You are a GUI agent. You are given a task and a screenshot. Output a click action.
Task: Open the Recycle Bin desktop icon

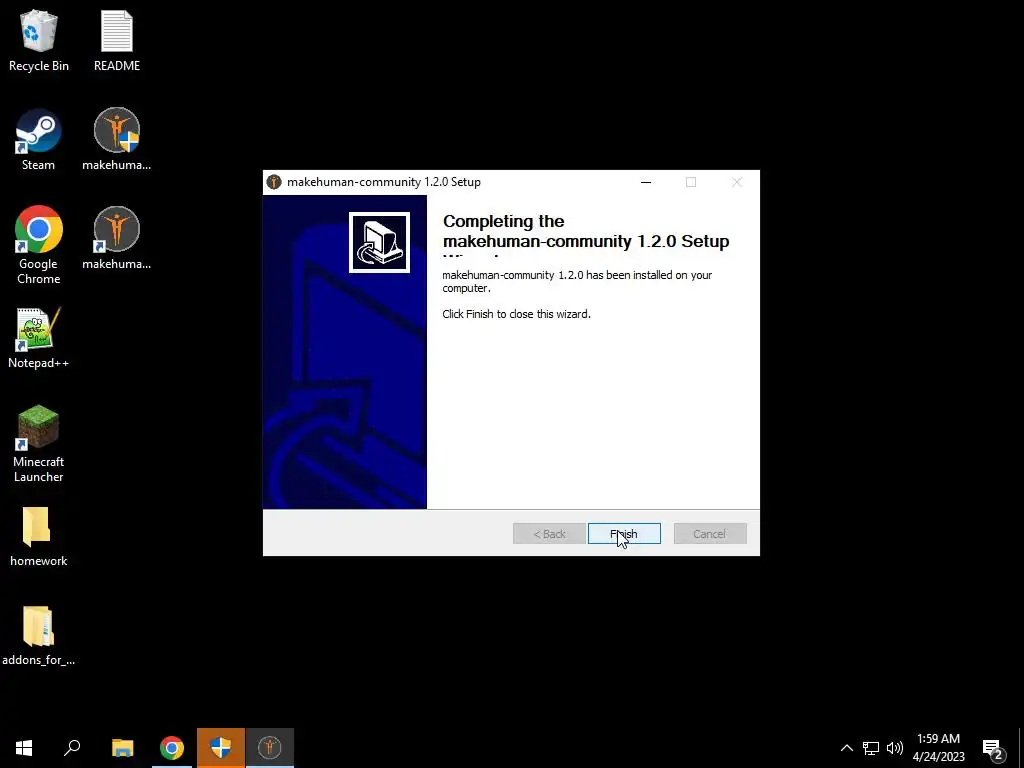pos(39,40)
